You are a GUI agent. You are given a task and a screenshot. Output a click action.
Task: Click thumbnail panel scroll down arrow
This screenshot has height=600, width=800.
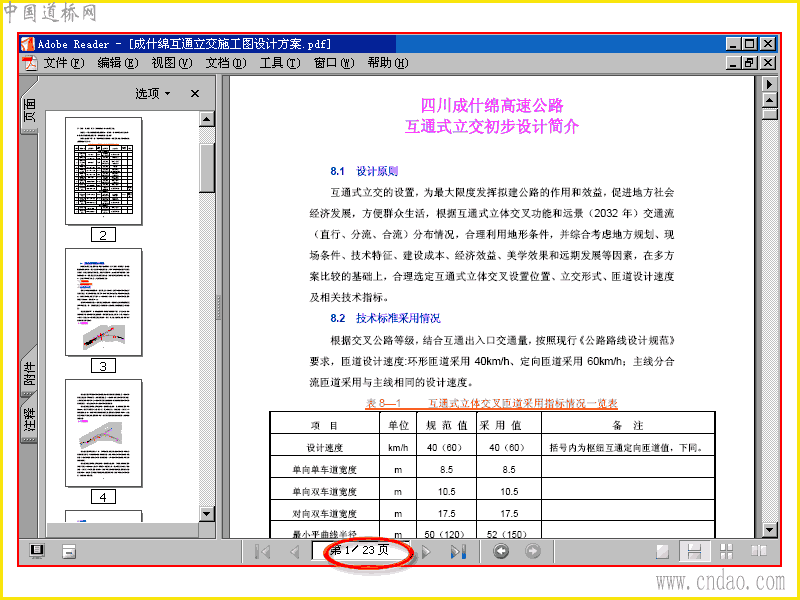coord(207,514)
